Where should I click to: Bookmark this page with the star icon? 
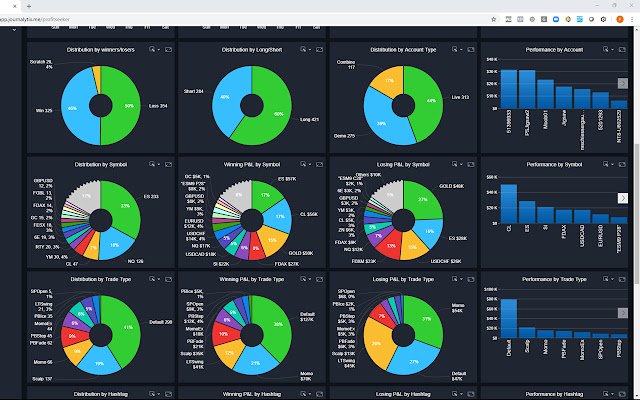pos(493,19)
